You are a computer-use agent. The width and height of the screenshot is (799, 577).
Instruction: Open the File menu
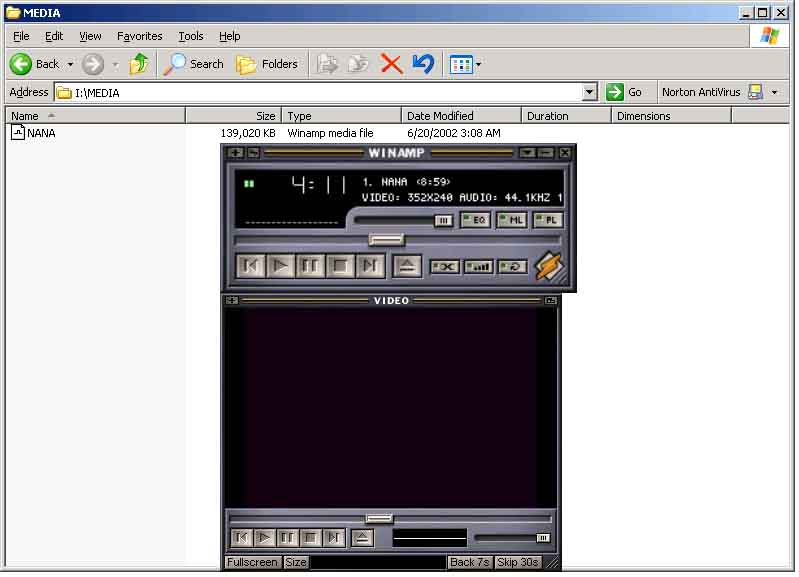click(x=21, y=36)
